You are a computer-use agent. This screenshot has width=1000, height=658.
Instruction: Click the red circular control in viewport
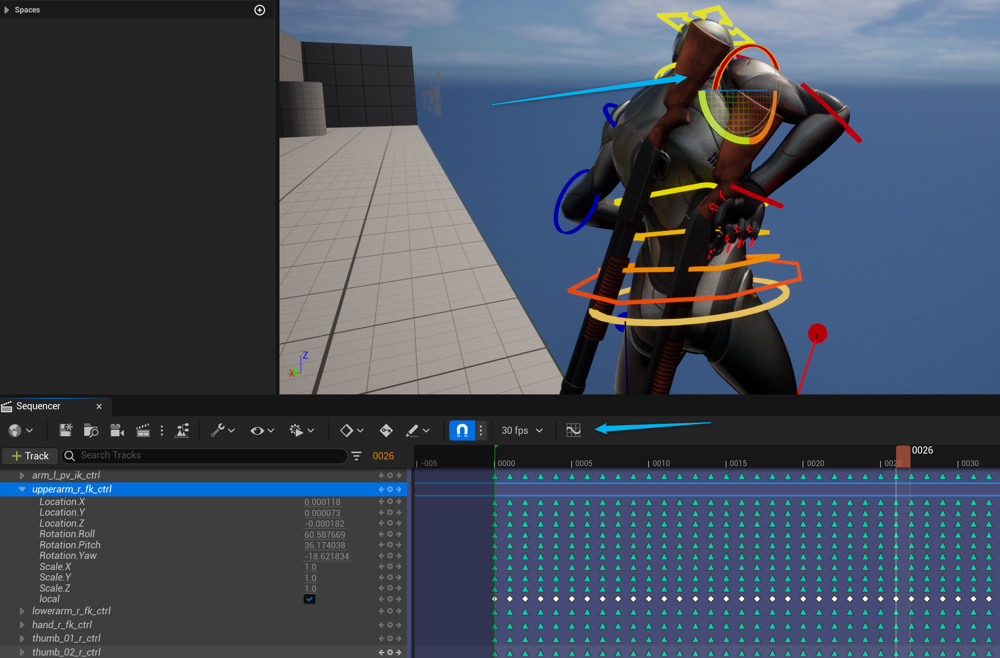817,333
